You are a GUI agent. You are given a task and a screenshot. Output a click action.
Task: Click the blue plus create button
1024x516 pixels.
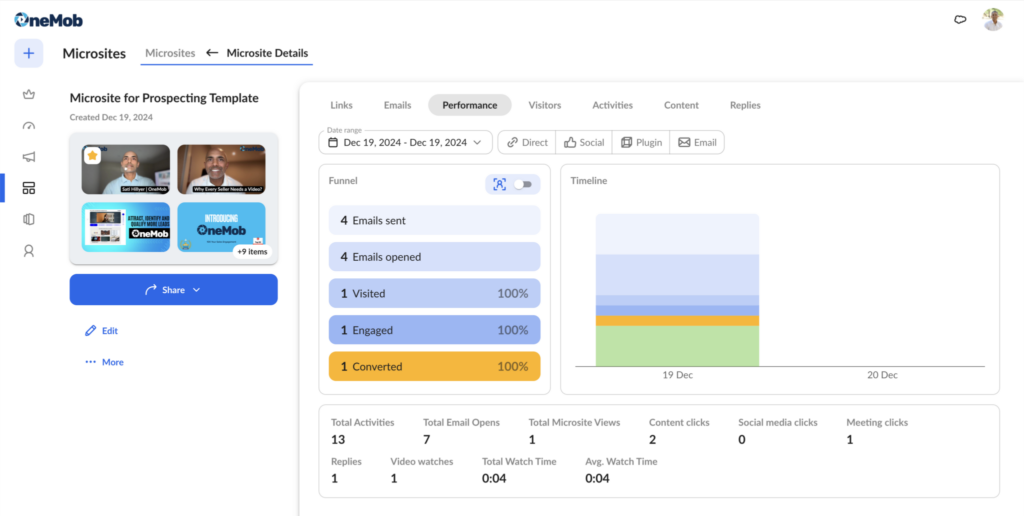[x=28, y=54]
